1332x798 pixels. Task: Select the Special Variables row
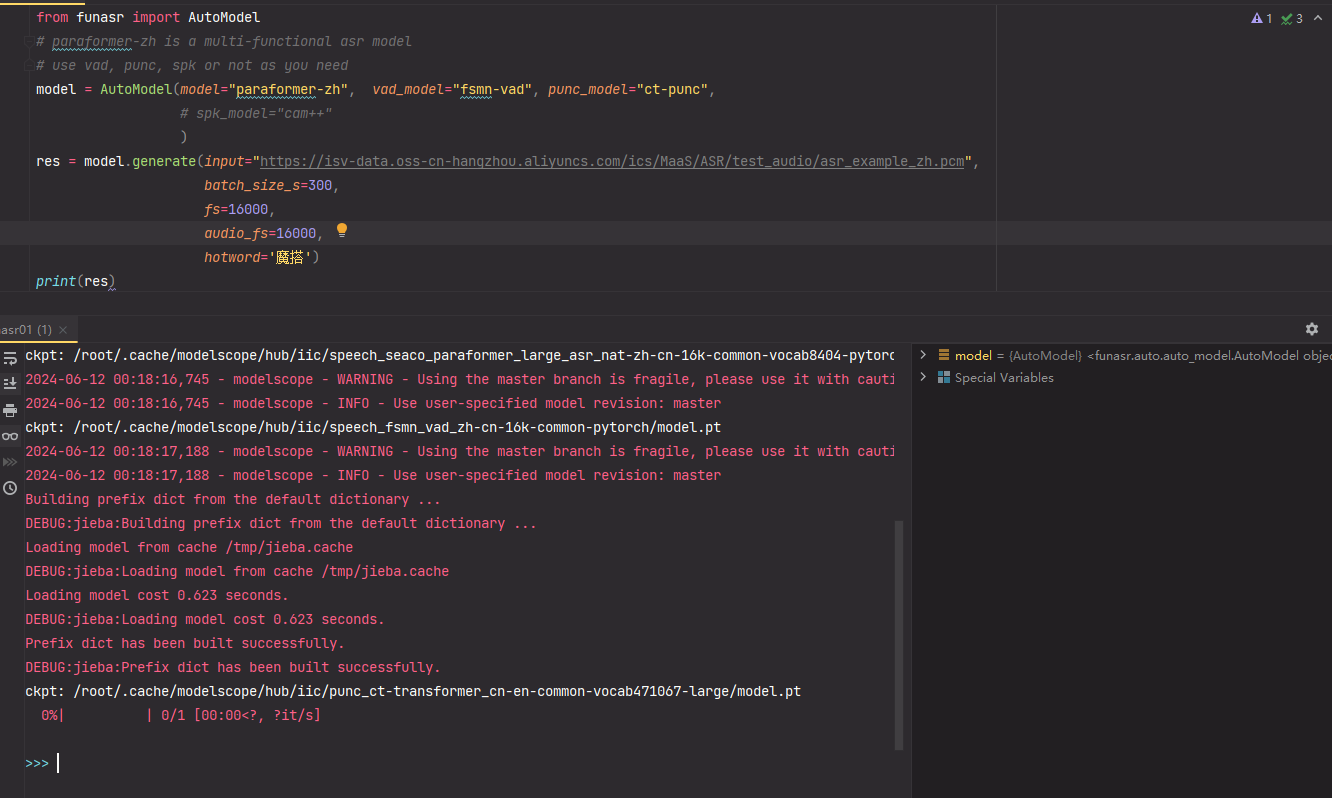[x=1123, y=378]
